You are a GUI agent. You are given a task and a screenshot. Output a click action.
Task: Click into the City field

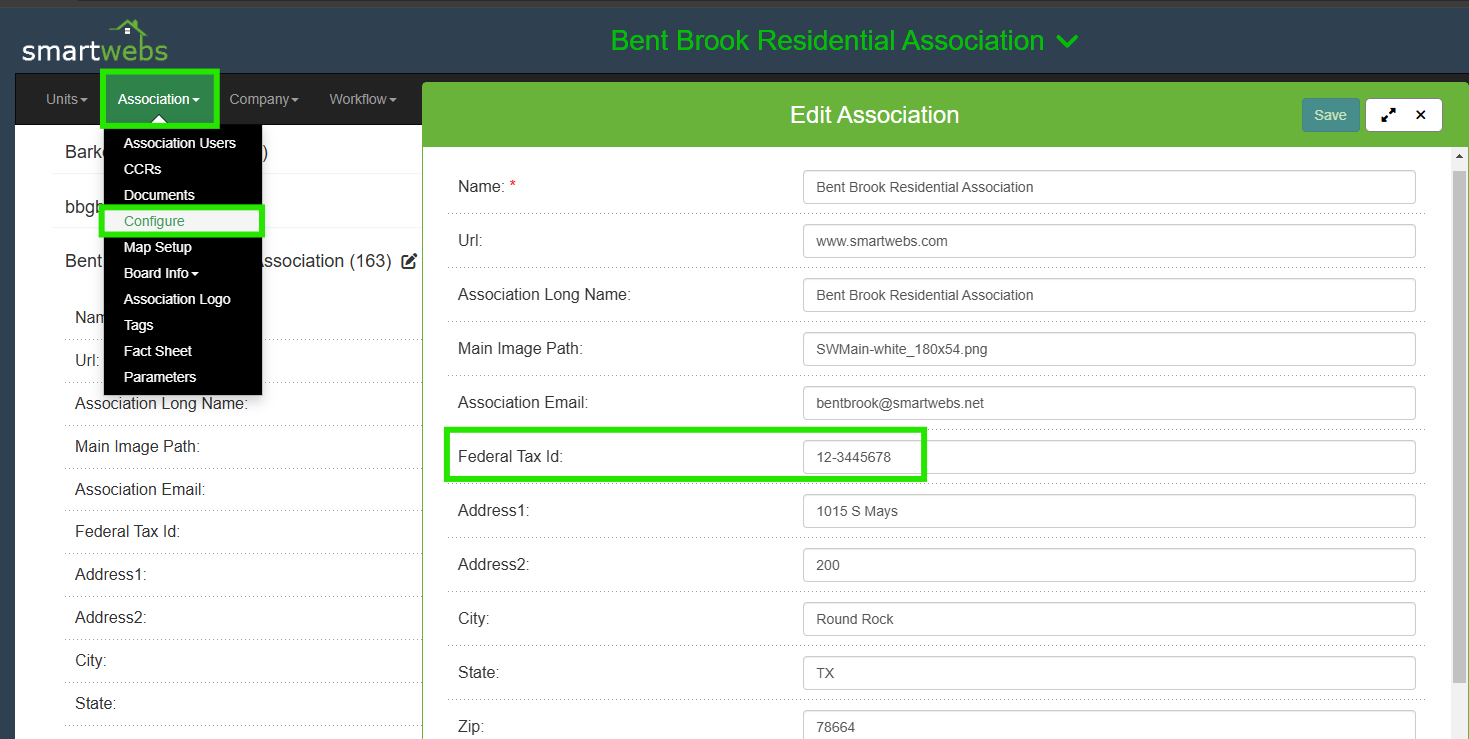[x=1108, y=619]
